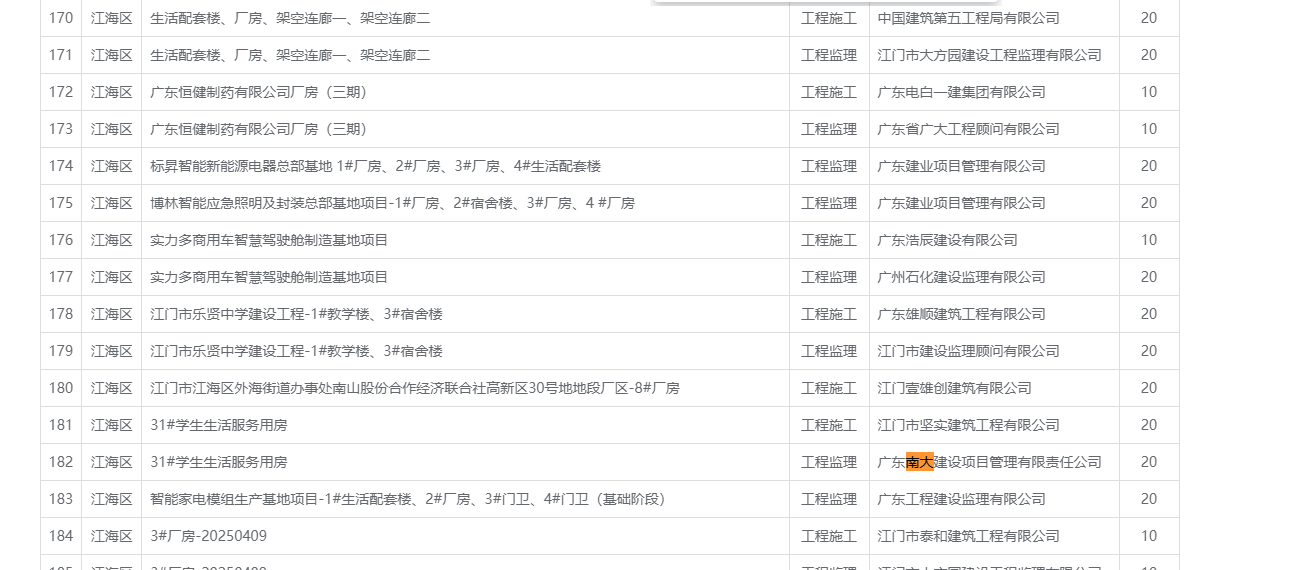Image resolution: width=1291 pixels, height=570 pixels.
Task: Click the highlighted "南大" search match
Action: coord(919,462)
